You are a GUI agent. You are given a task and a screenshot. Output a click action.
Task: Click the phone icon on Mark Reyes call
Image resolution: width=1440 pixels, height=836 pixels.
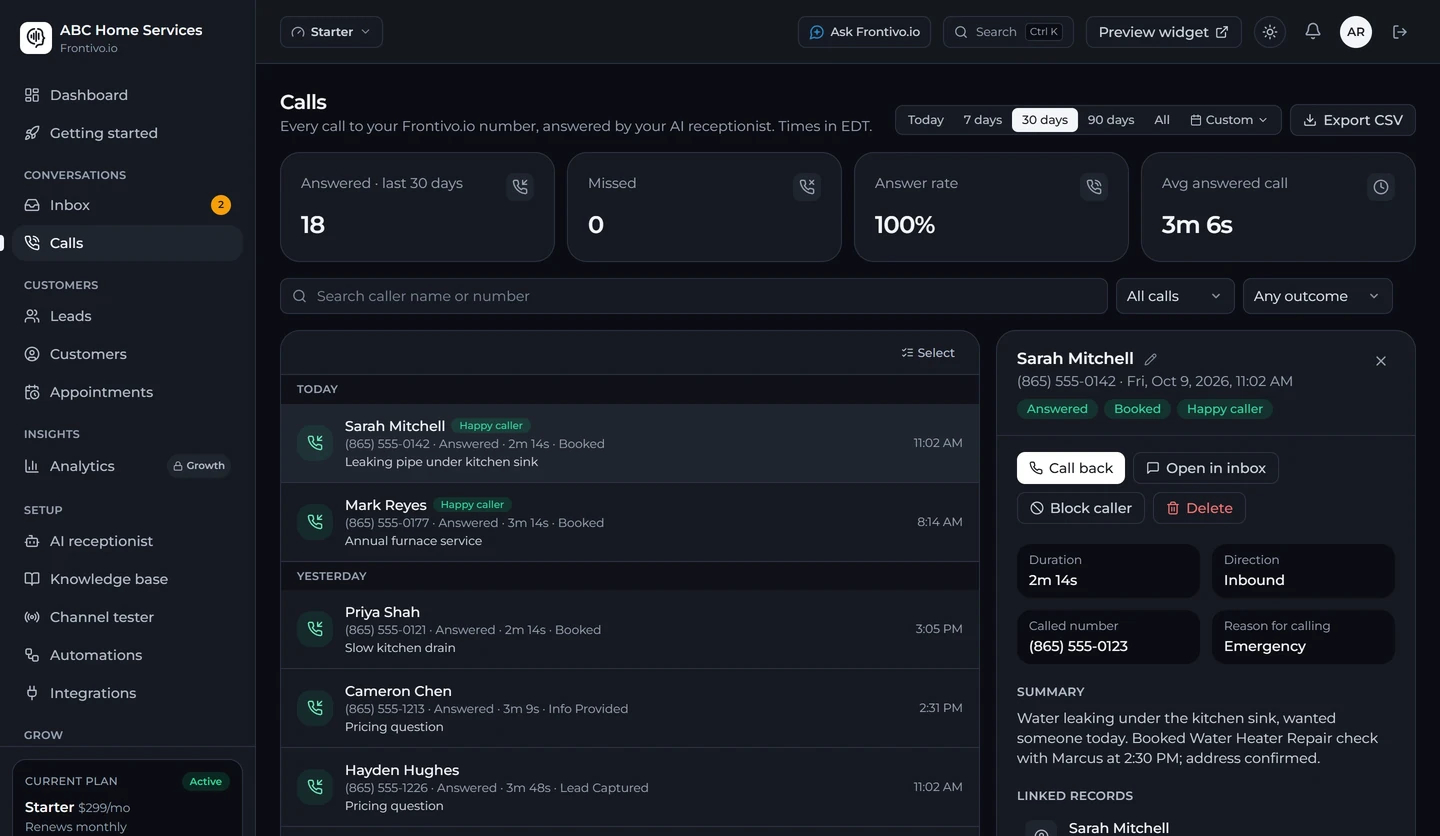coord(315,522)
